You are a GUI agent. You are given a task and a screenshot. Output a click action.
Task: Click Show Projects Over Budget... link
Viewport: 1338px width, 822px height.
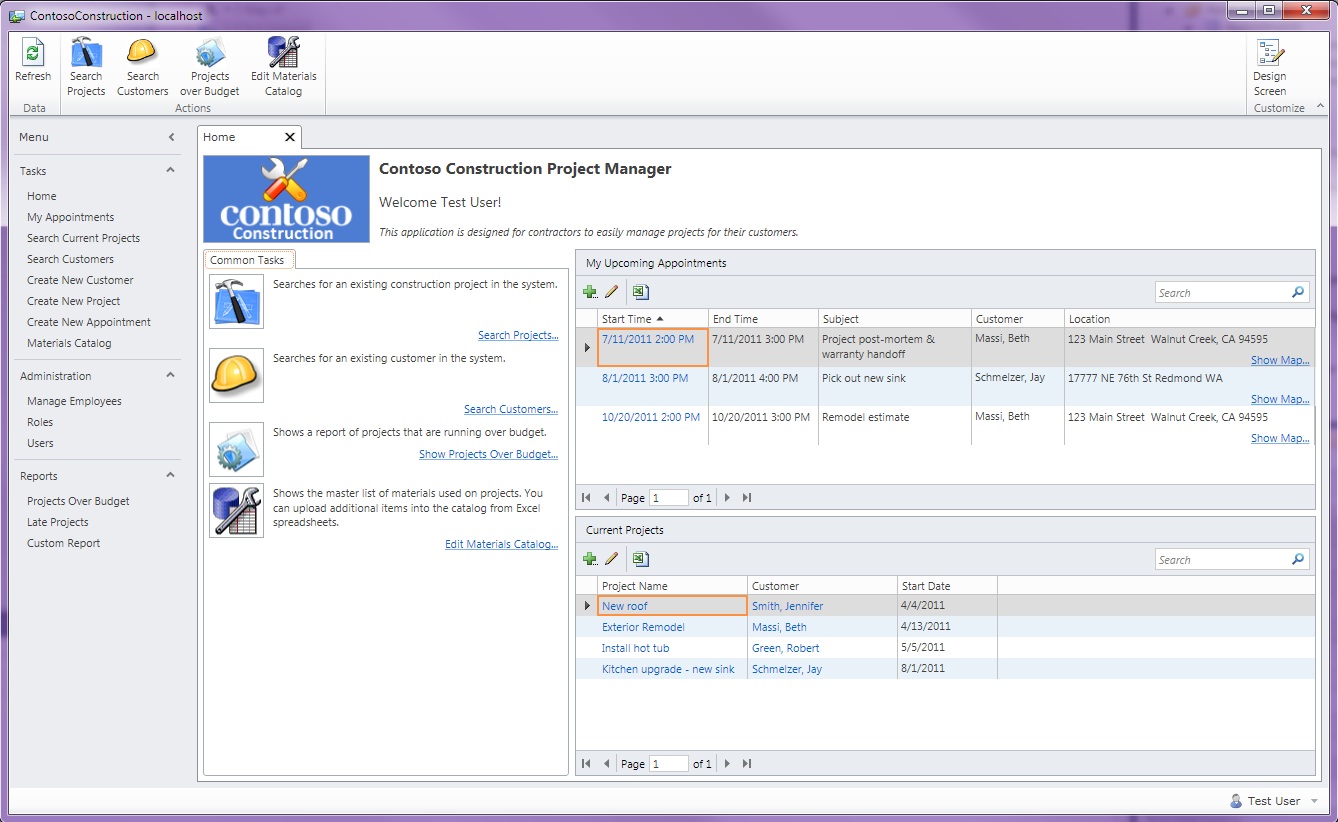(x=488, y=454)
